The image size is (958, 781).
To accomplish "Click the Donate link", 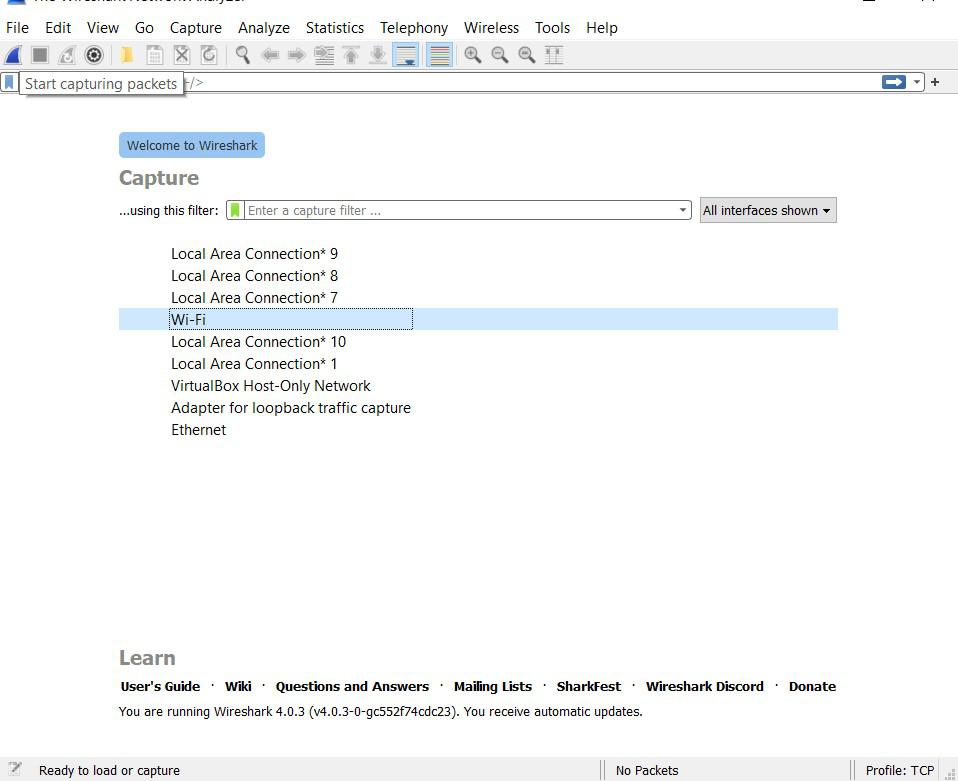I will tap(813, 686).
